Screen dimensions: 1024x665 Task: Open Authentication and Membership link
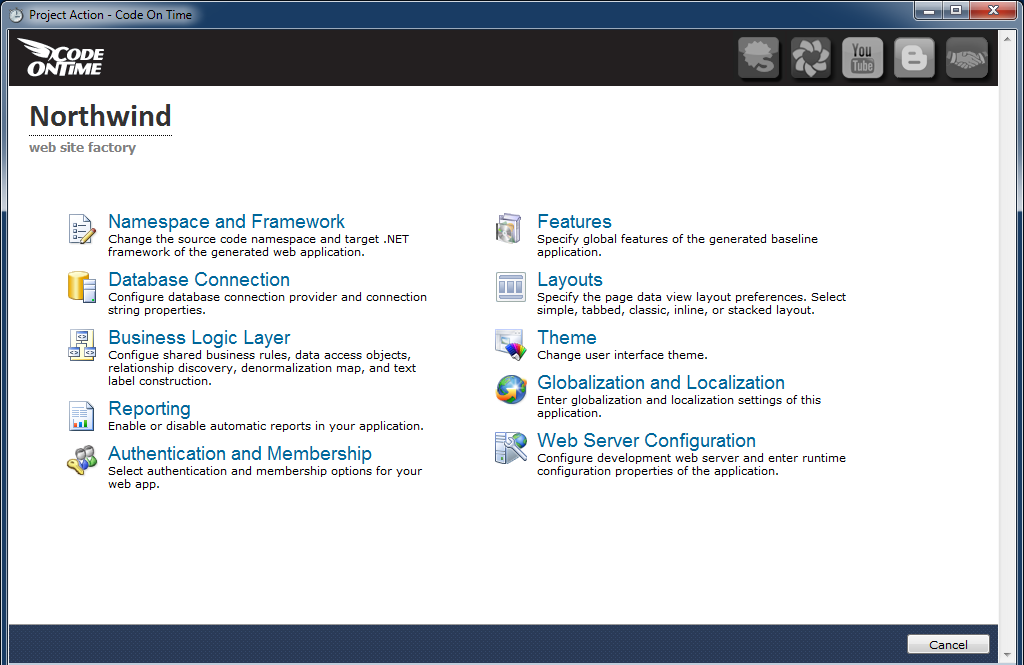click(240, 453)
